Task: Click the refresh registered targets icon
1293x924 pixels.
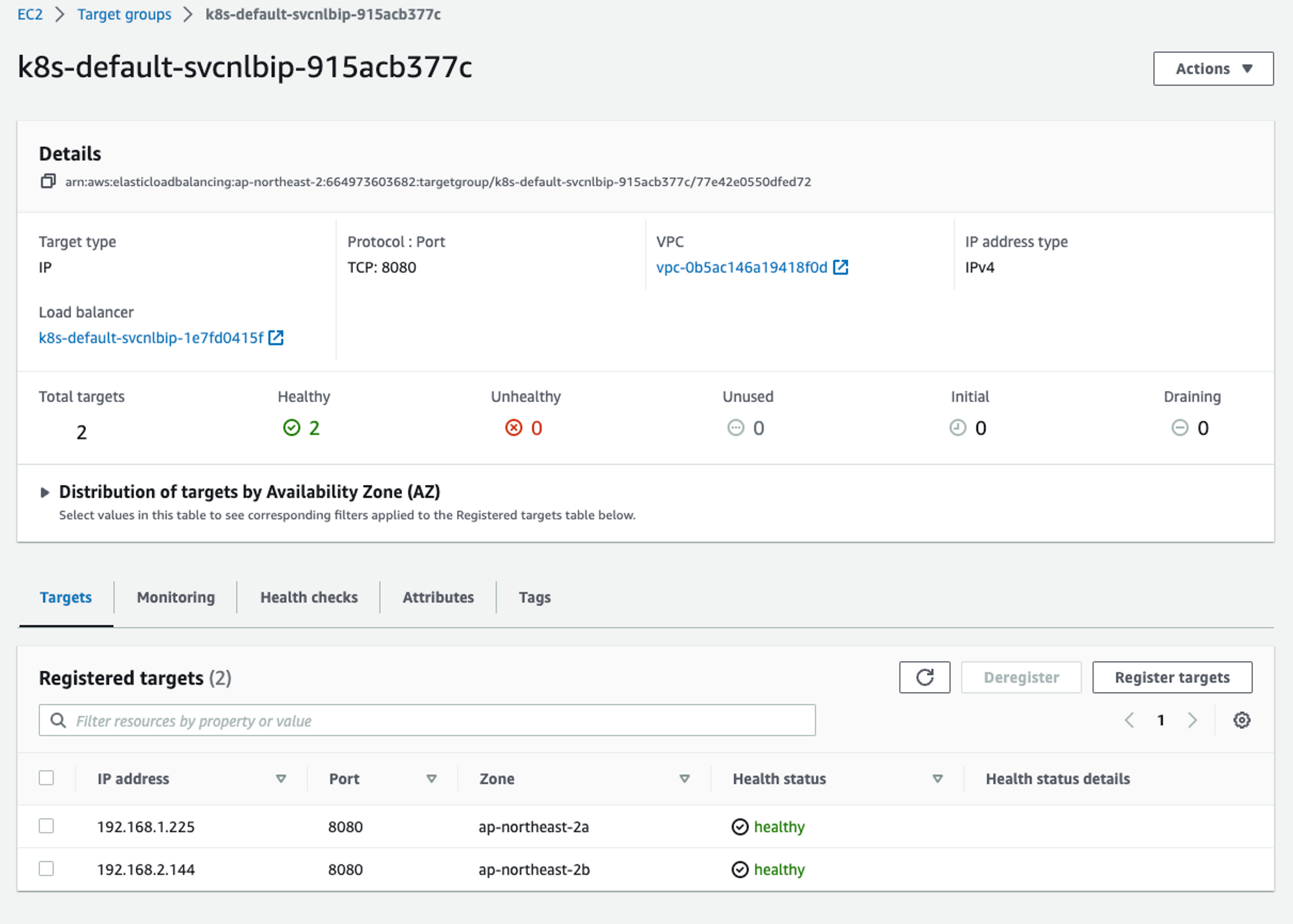Action: (924, 677)
